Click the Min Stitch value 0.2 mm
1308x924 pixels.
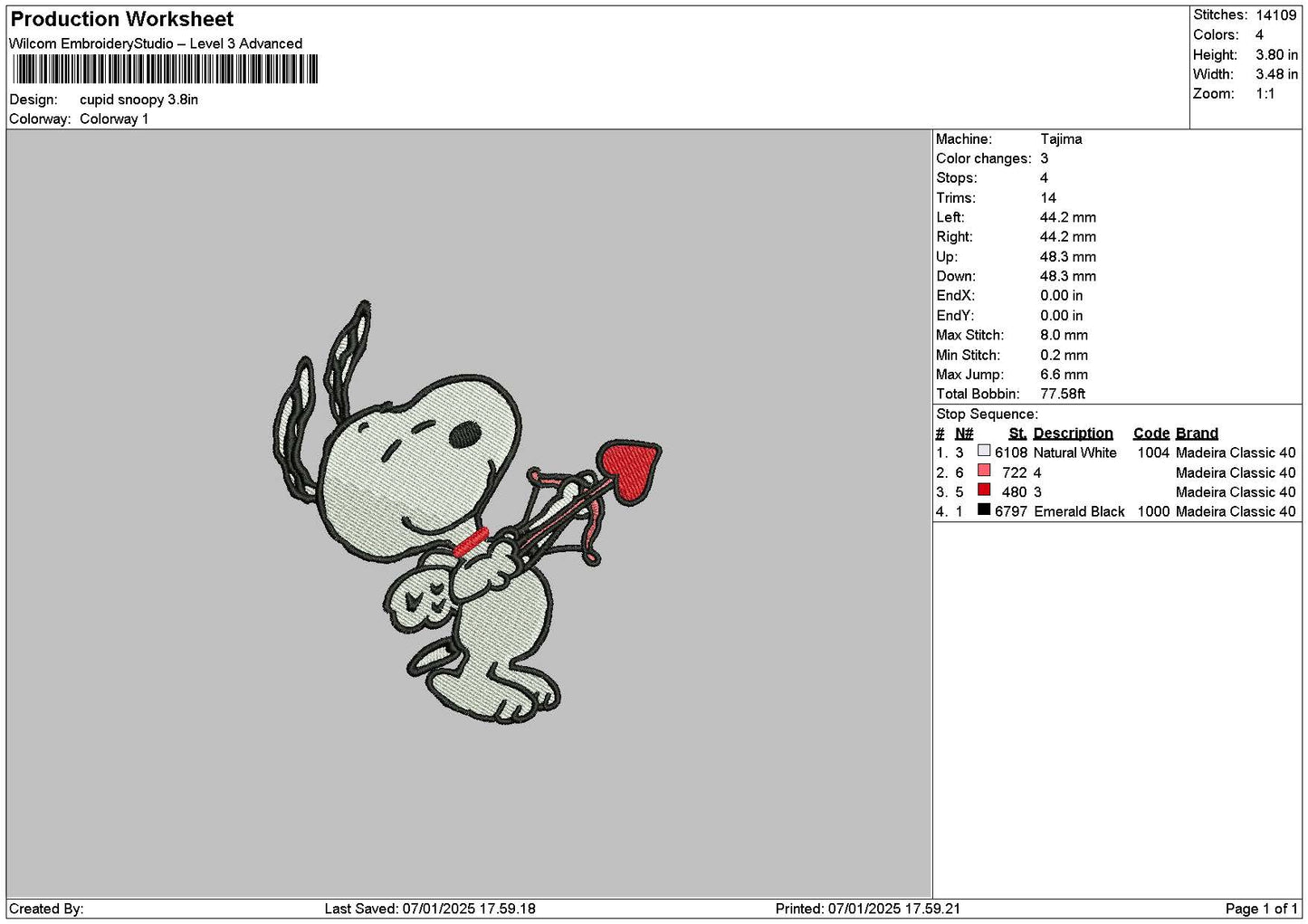(x=1065, y=355)
